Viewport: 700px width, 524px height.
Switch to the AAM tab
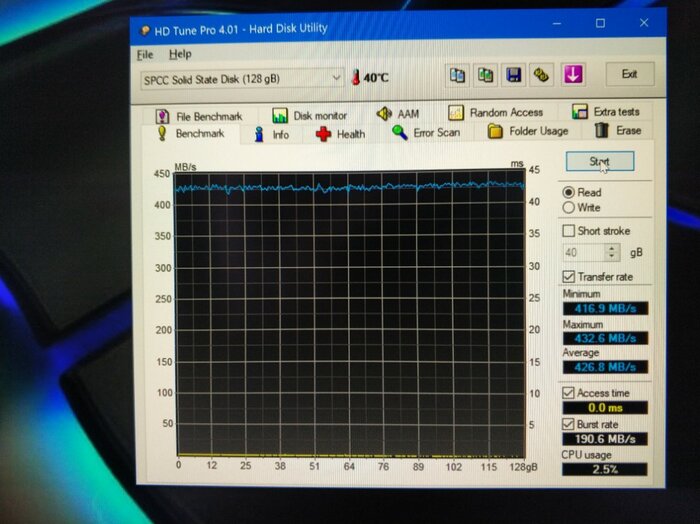click(398, 114)
